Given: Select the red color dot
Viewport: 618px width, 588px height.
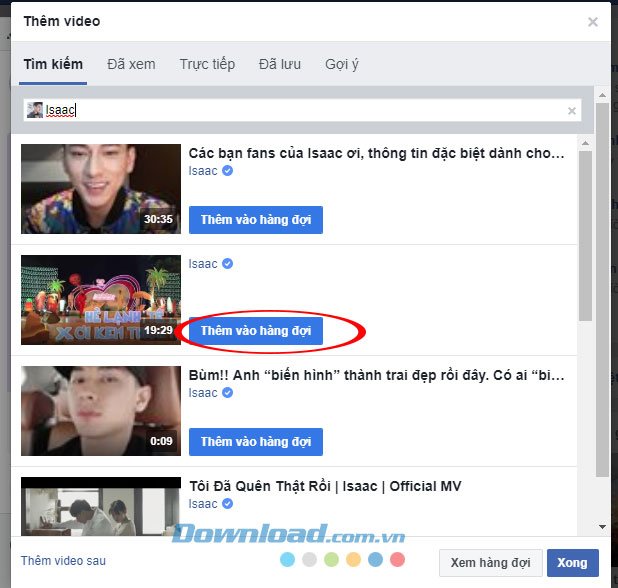Looking at the screenshot, I should (x=397, y=560).
